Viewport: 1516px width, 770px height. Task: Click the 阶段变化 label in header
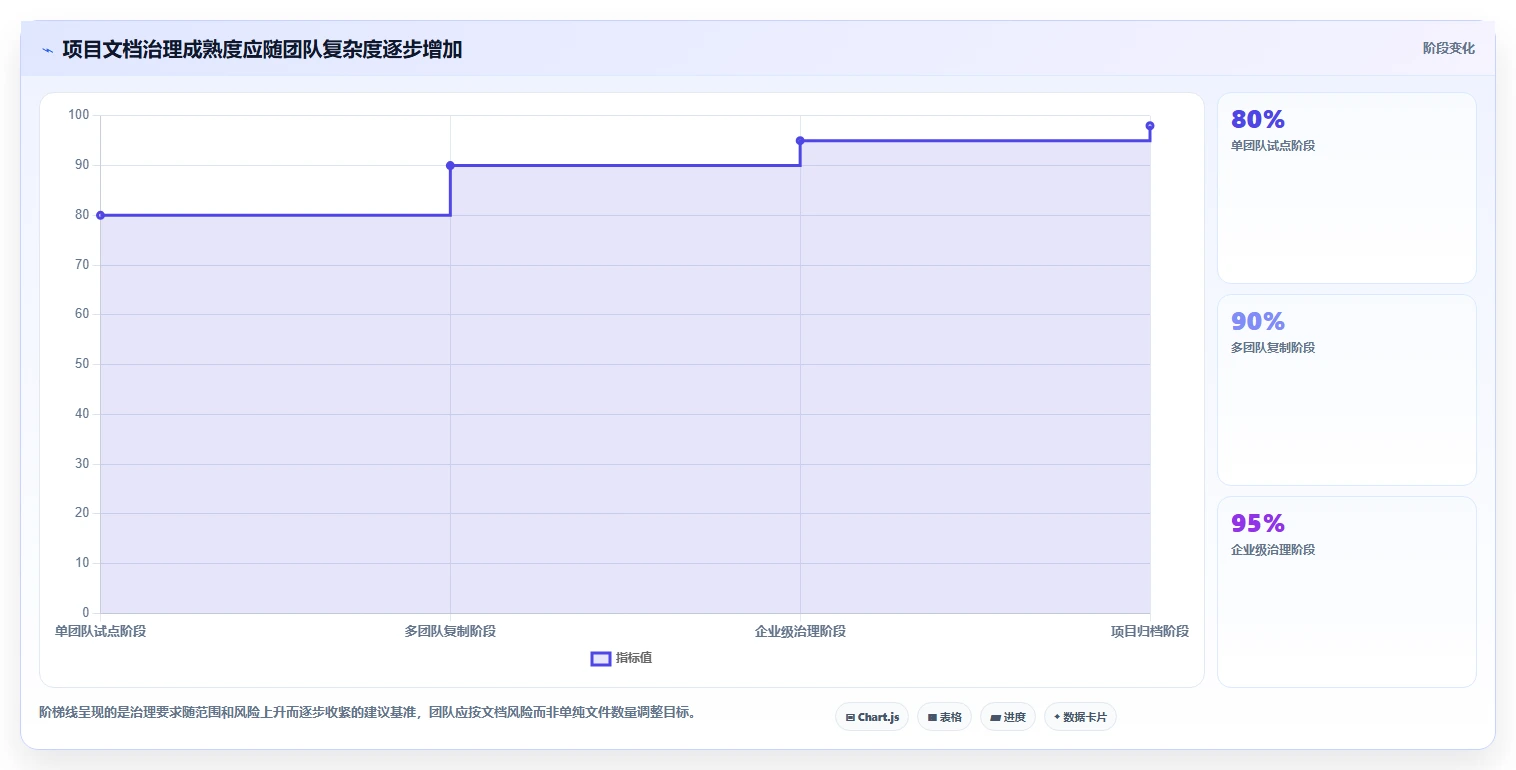1448,48
